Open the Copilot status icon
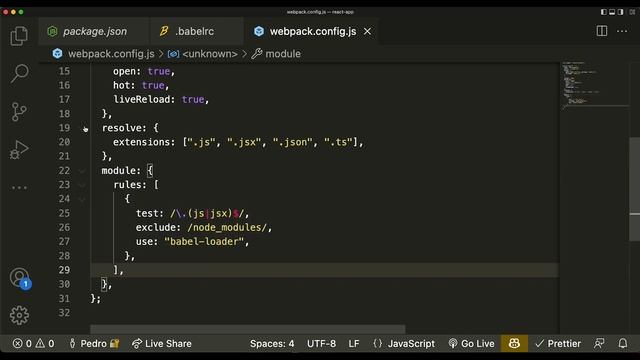Image resolution: width=640 pixels, height=360 pixels. [514, 344]
